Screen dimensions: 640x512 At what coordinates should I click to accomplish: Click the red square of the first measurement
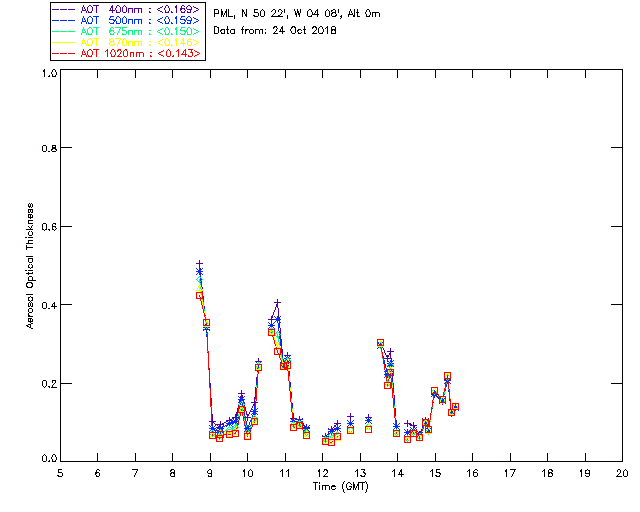[x=199, y=295]
